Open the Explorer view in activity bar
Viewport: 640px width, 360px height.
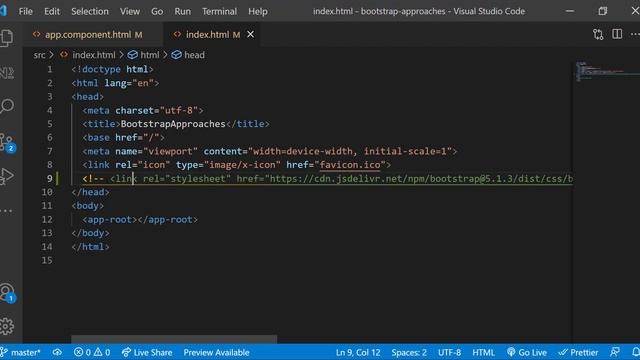click(7, 38)
